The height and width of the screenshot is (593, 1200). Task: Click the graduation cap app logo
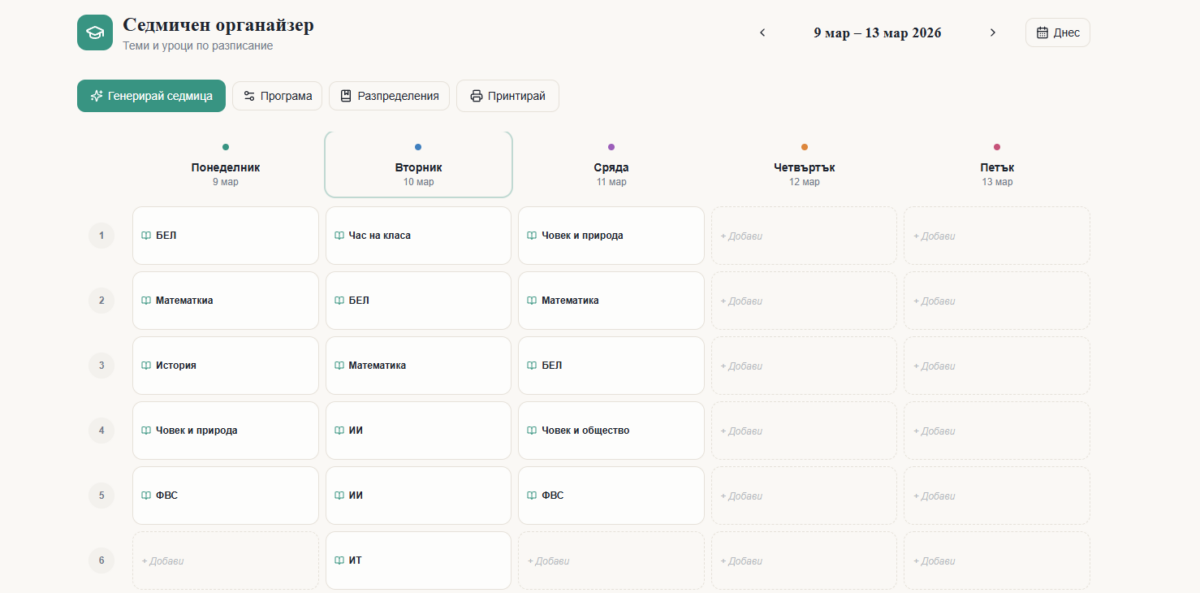(x=95, y=32)
